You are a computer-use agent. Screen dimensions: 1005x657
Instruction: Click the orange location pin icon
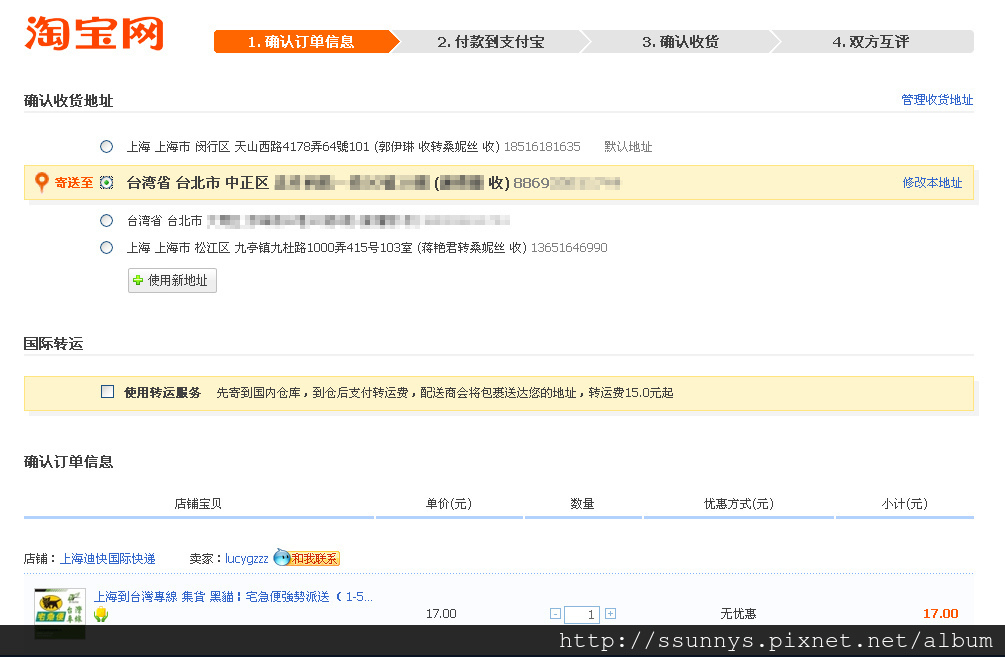point(41,182)
